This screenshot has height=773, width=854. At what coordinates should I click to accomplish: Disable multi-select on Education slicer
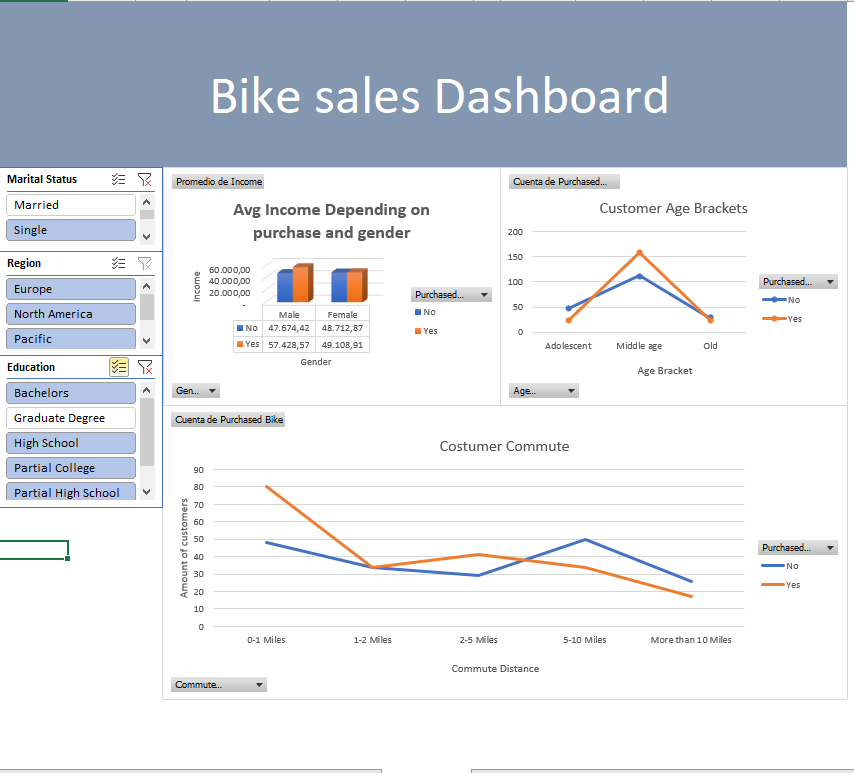coord(118,367)
